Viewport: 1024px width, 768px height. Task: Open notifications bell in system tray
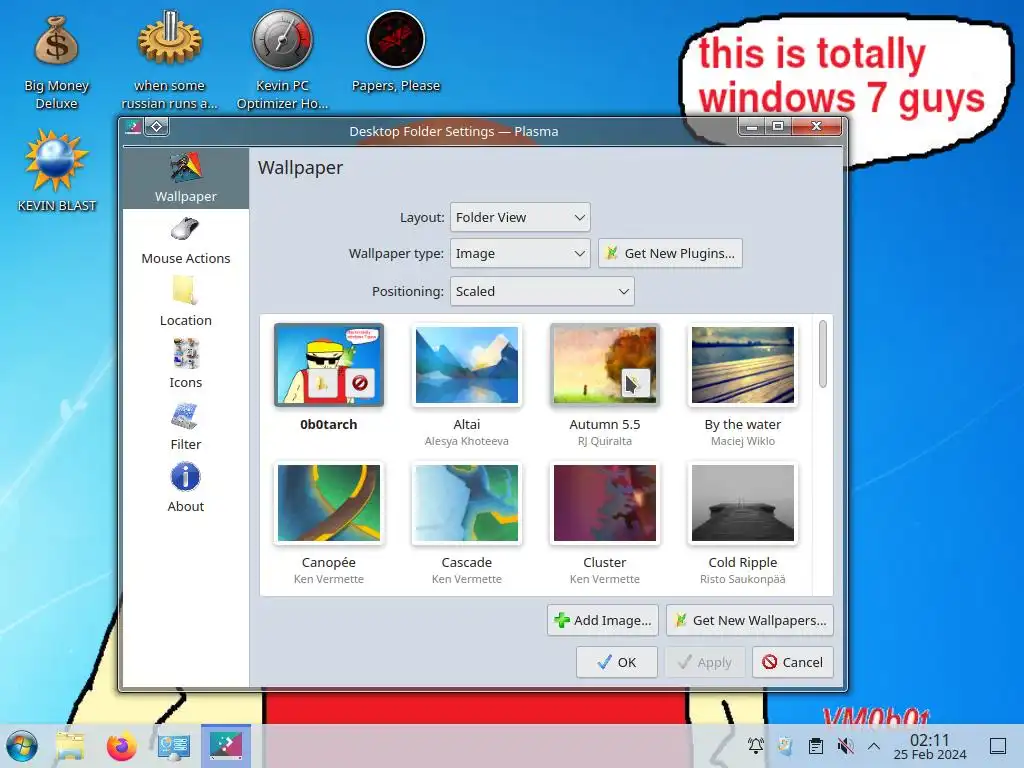pyautogui.click(x=756, y=746)
